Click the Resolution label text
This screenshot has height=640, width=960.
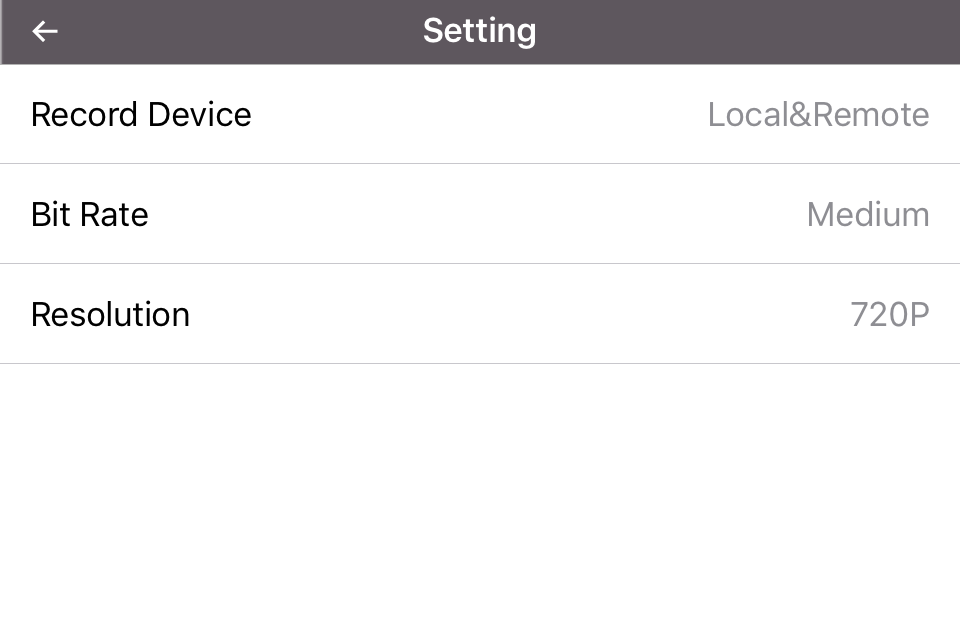(x=110, y=314)
